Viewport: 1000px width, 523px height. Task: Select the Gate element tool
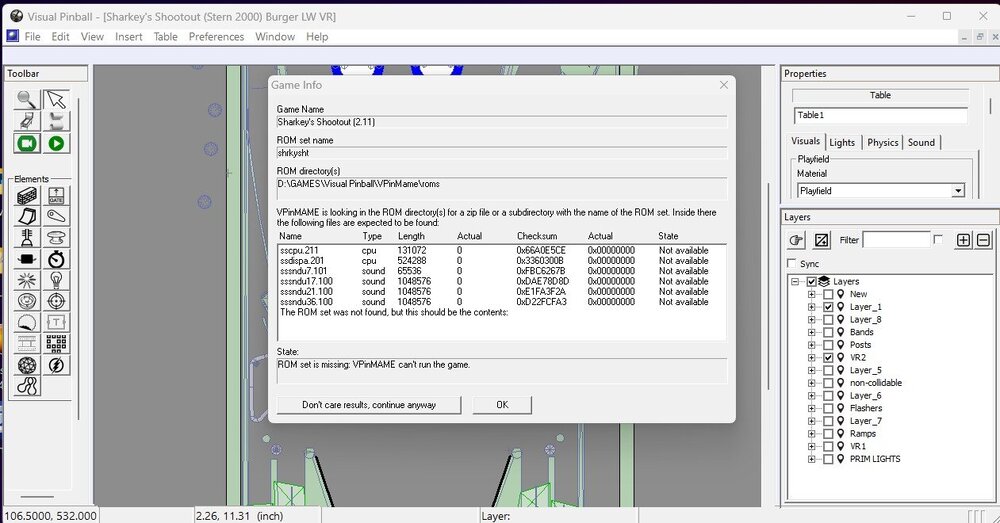[x=56, y=195]
